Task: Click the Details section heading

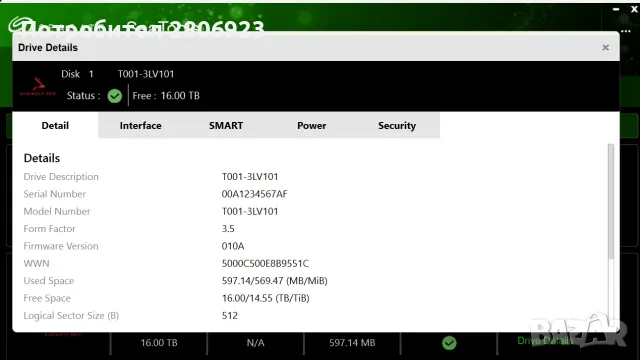Action: tap(42, 158)
